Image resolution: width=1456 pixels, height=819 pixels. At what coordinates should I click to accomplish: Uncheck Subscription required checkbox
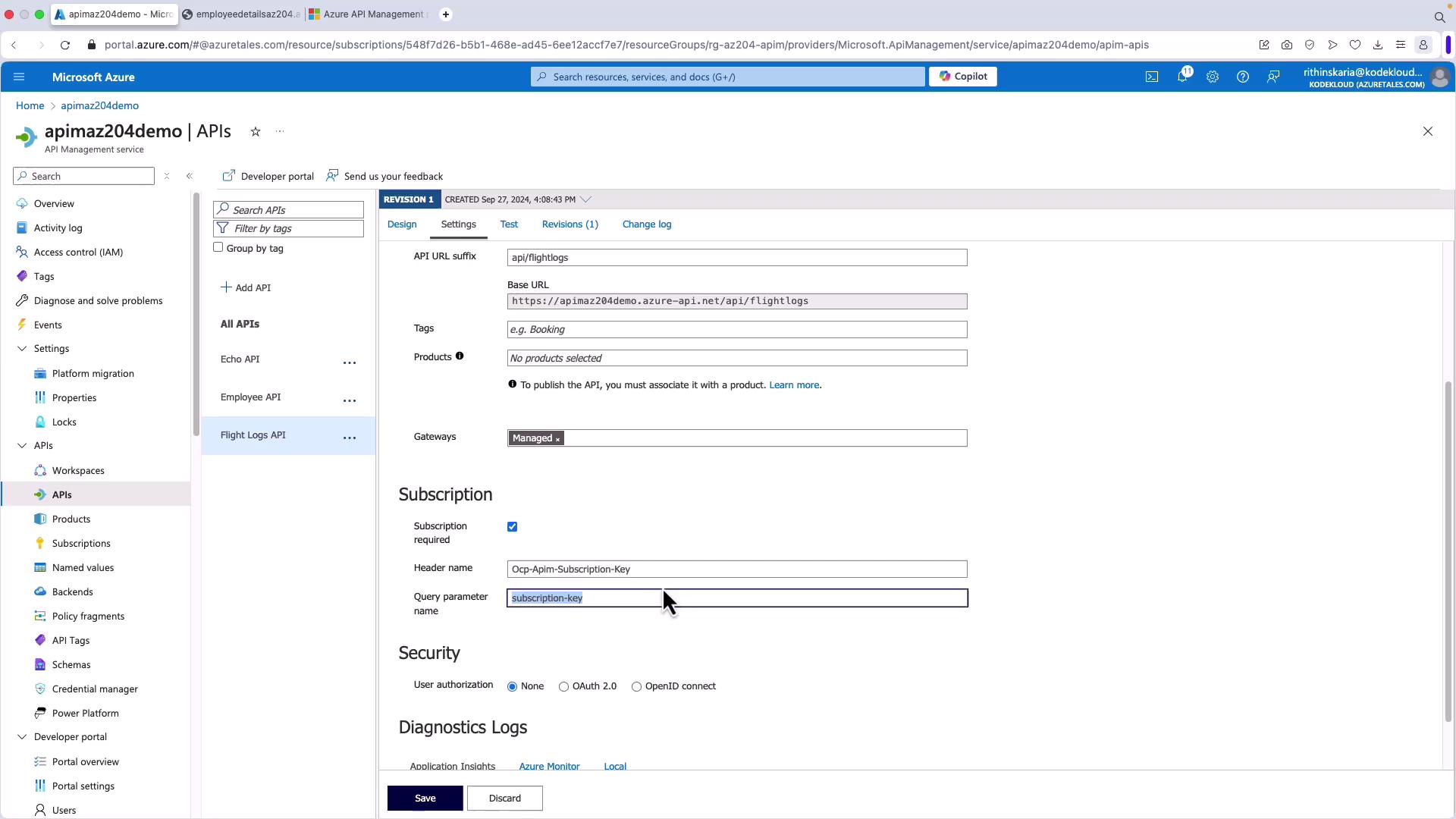pyautogui.click(x=513, y=527)
